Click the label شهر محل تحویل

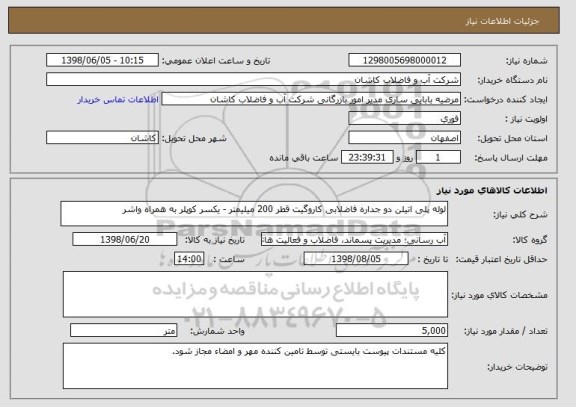click(195, 138)
